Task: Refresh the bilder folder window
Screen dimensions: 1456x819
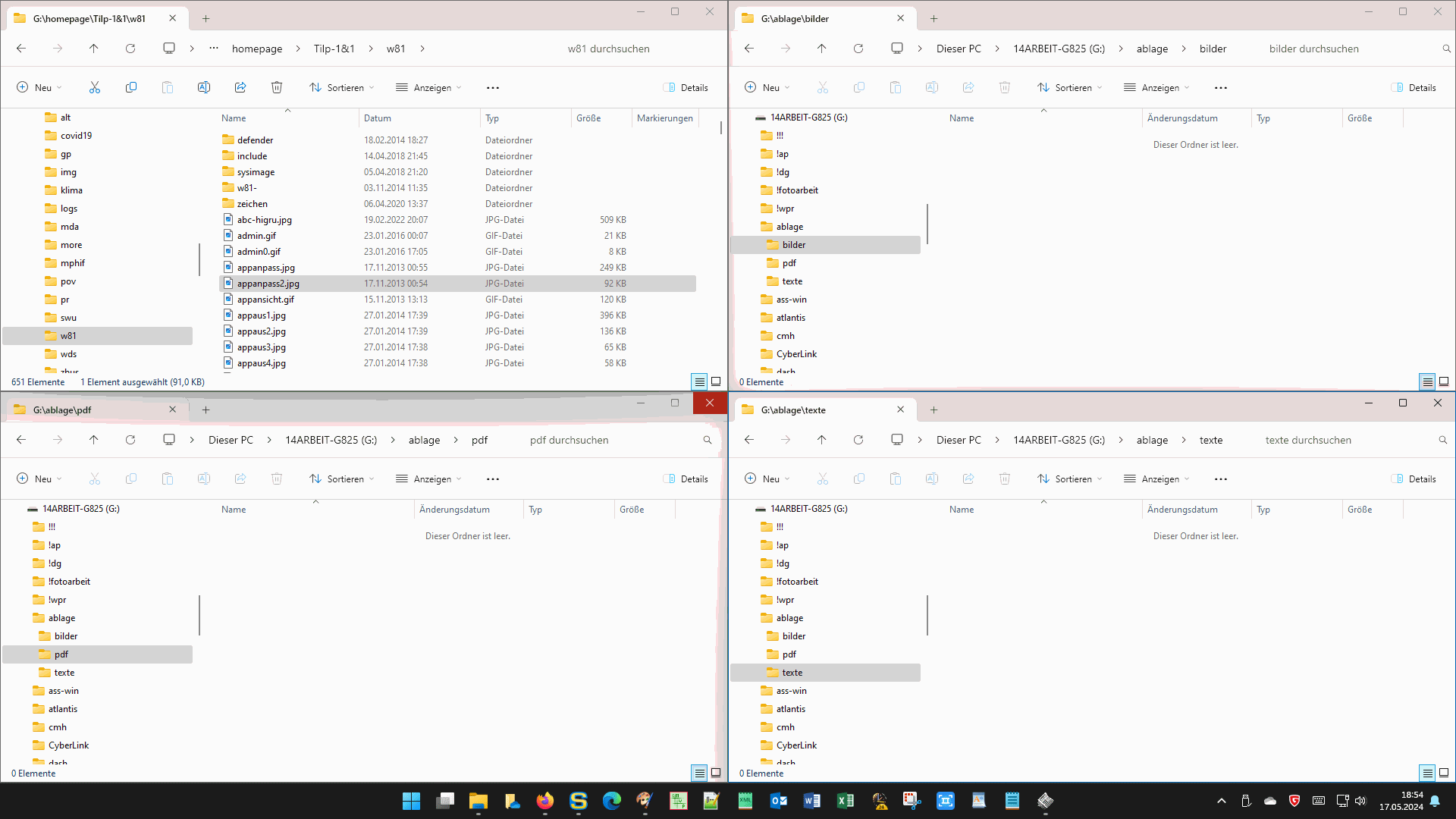Action: 858,49
